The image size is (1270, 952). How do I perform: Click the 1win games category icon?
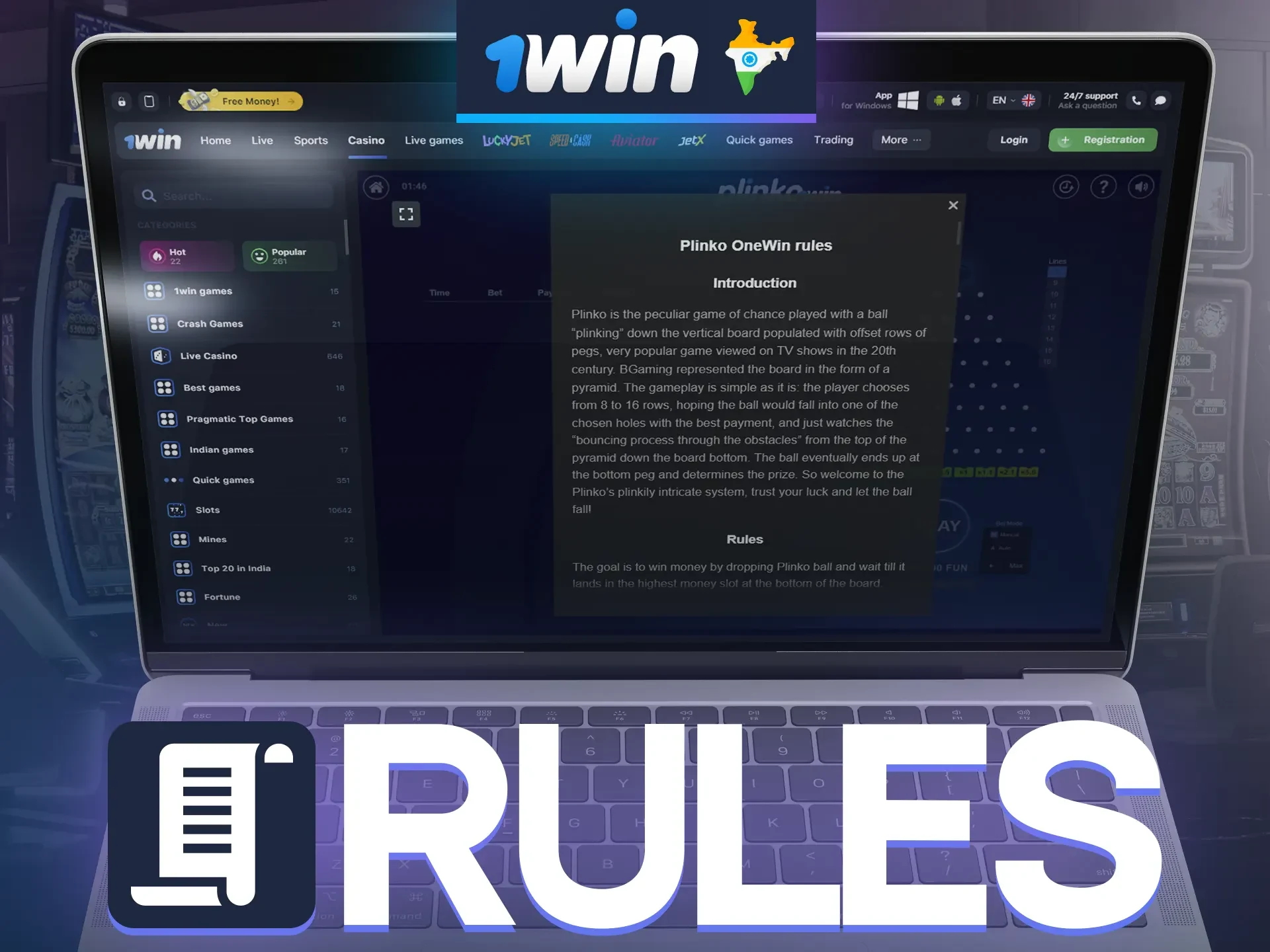[156, 292]
